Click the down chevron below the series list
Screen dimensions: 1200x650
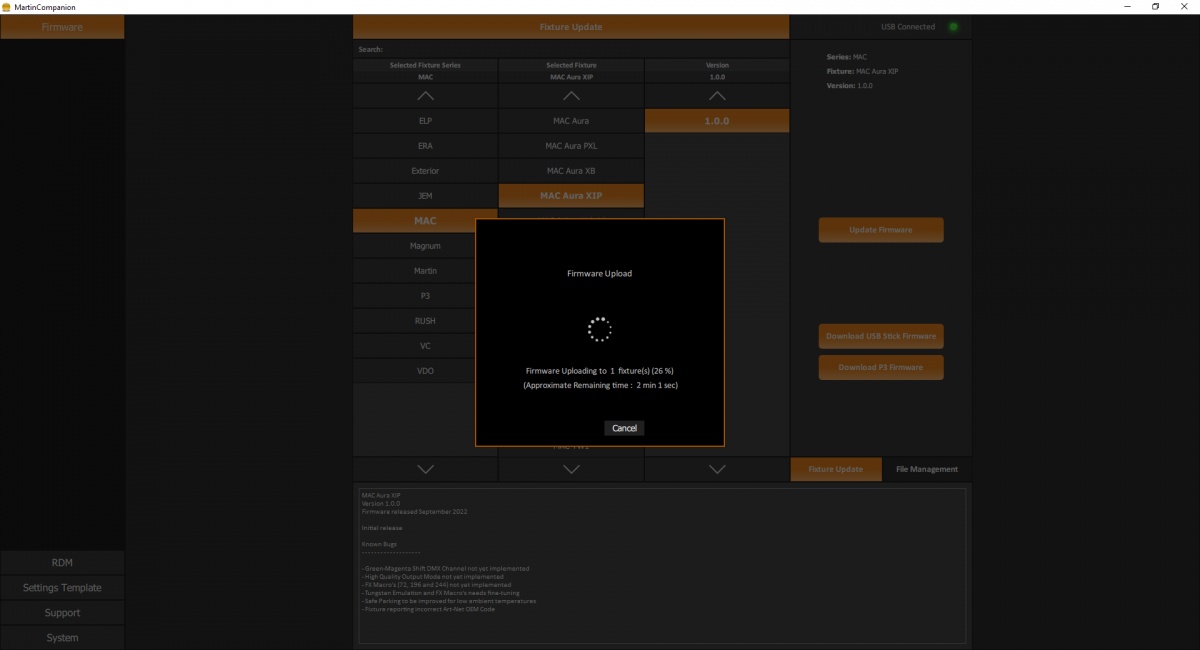(425, 468)
